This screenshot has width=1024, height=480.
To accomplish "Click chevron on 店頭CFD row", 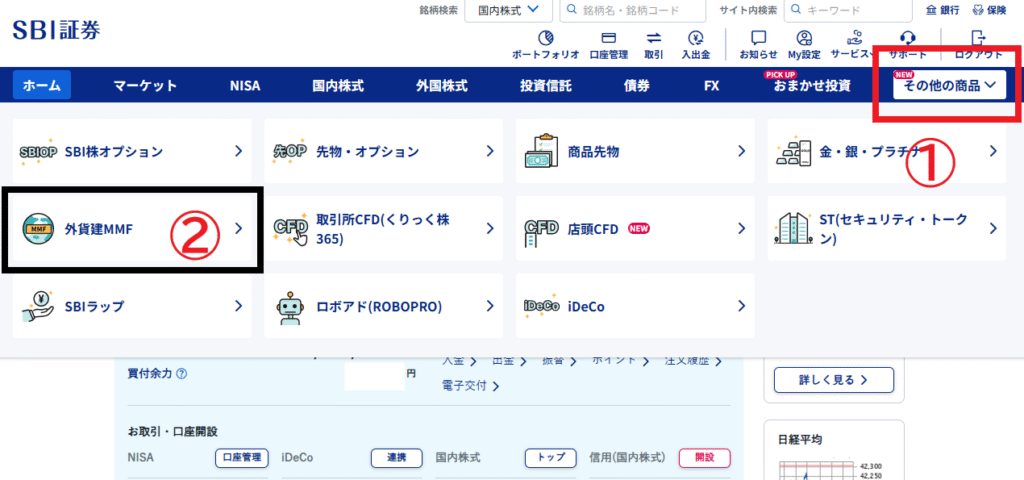I will click(x=742, y=229).
